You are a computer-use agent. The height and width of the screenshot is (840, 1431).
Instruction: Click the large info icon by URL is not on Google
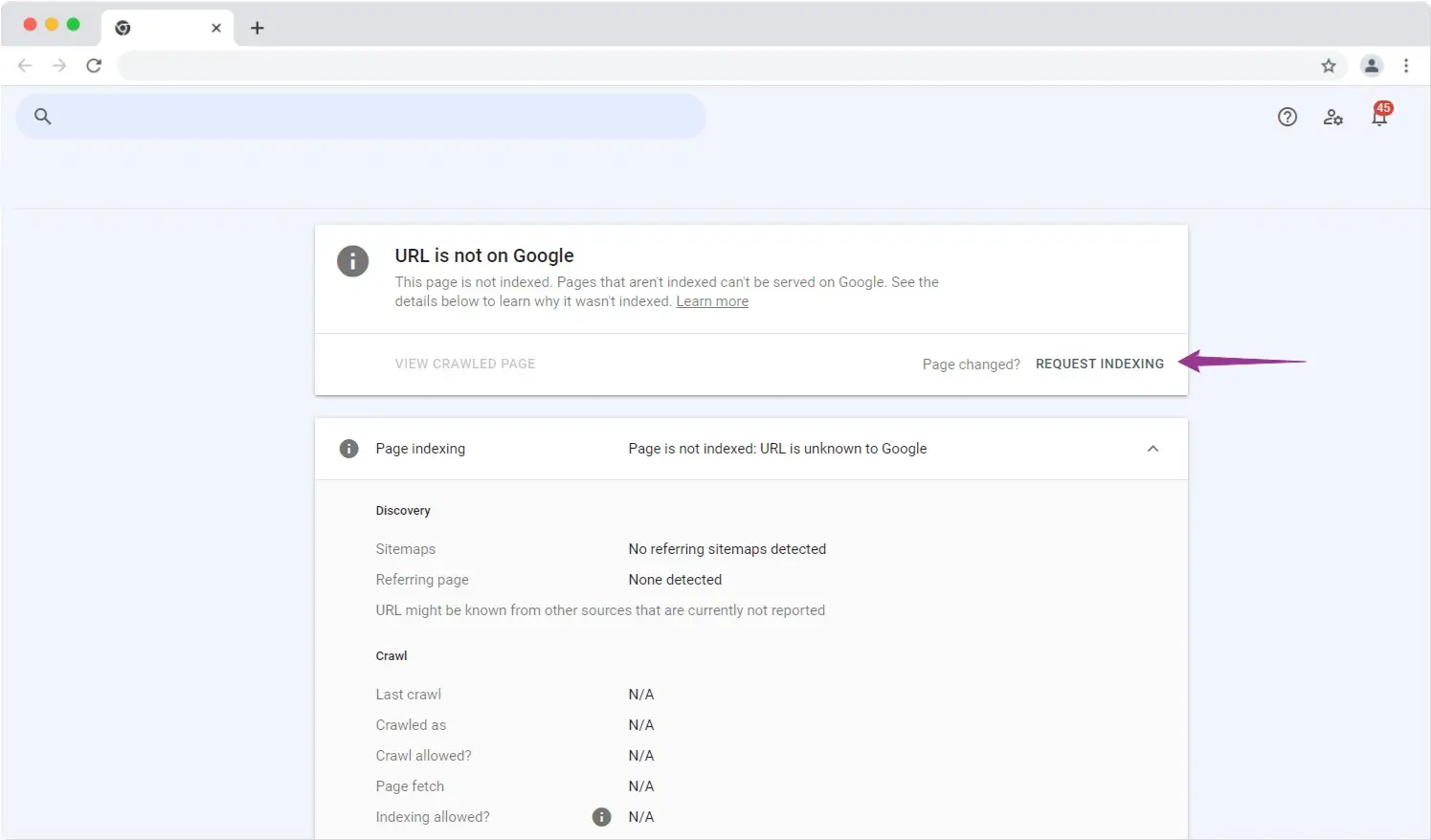coord(352,260)
